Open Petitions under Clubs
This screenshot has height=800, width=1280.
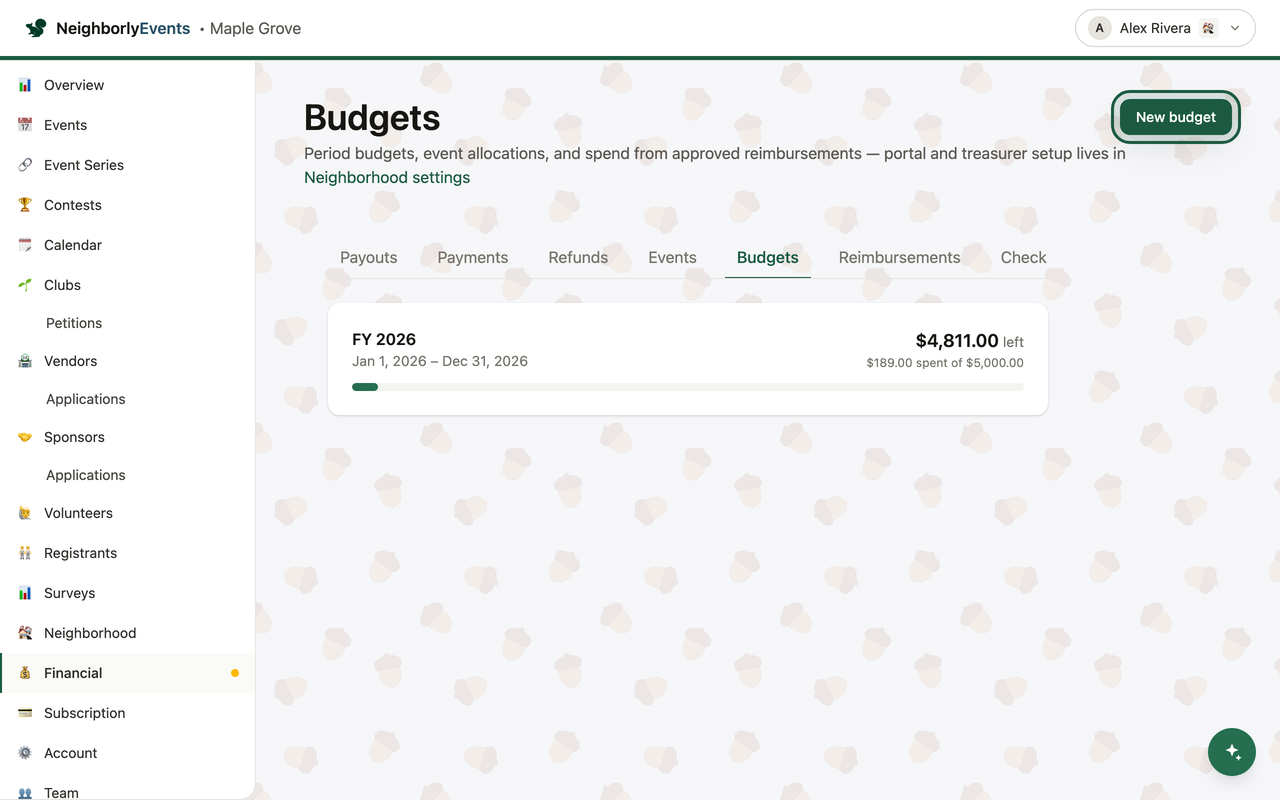tap(74, 323)
